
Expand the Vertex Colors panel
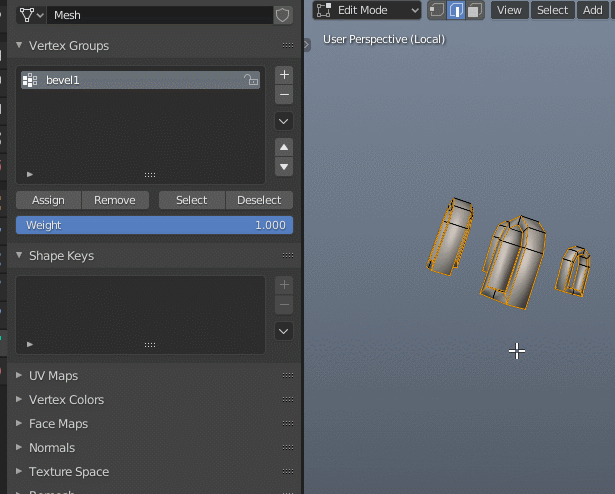pos(19,399)
